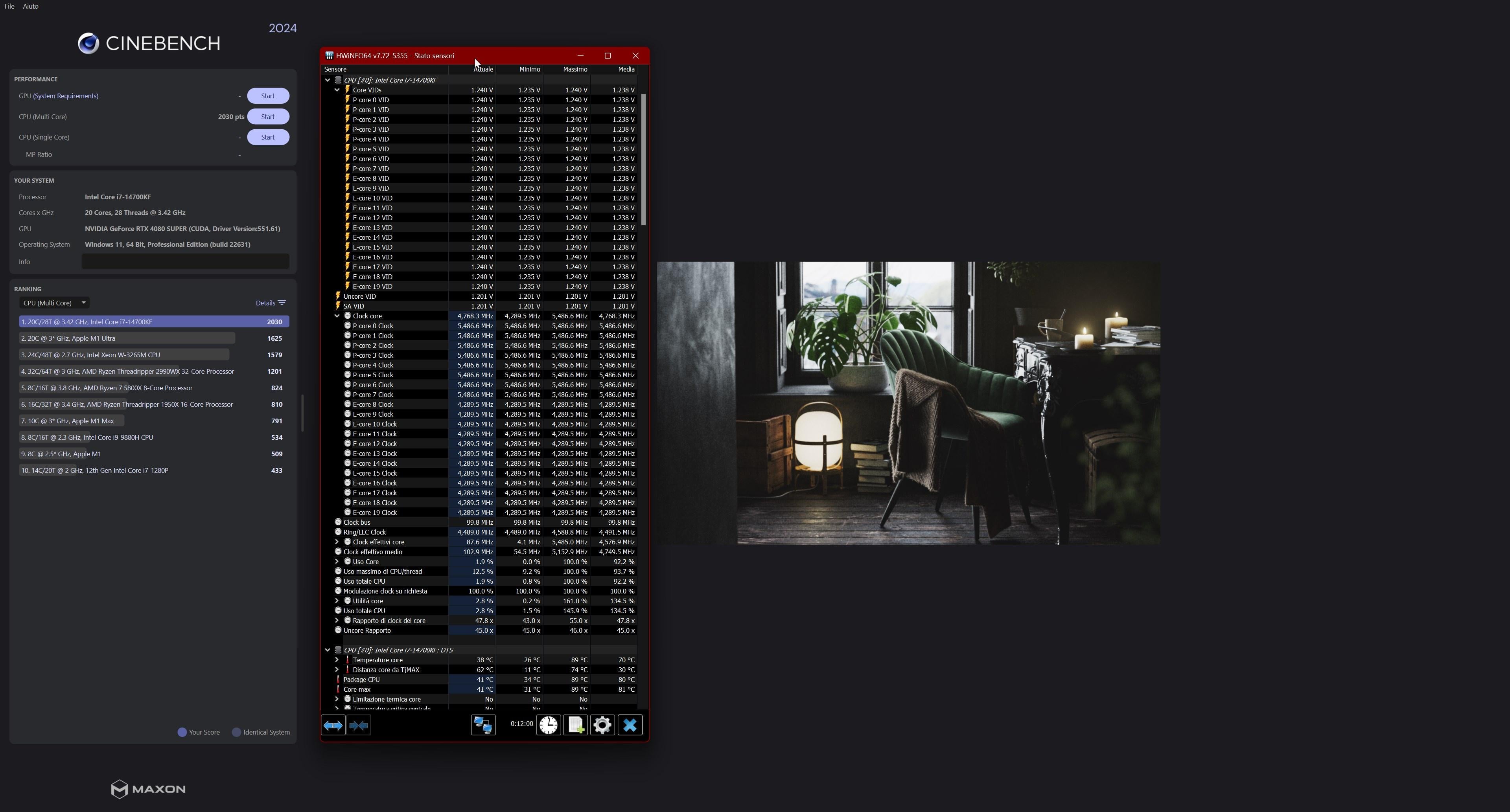Click the lightning icon beside P-core 0 VID

tap(347, 99)
